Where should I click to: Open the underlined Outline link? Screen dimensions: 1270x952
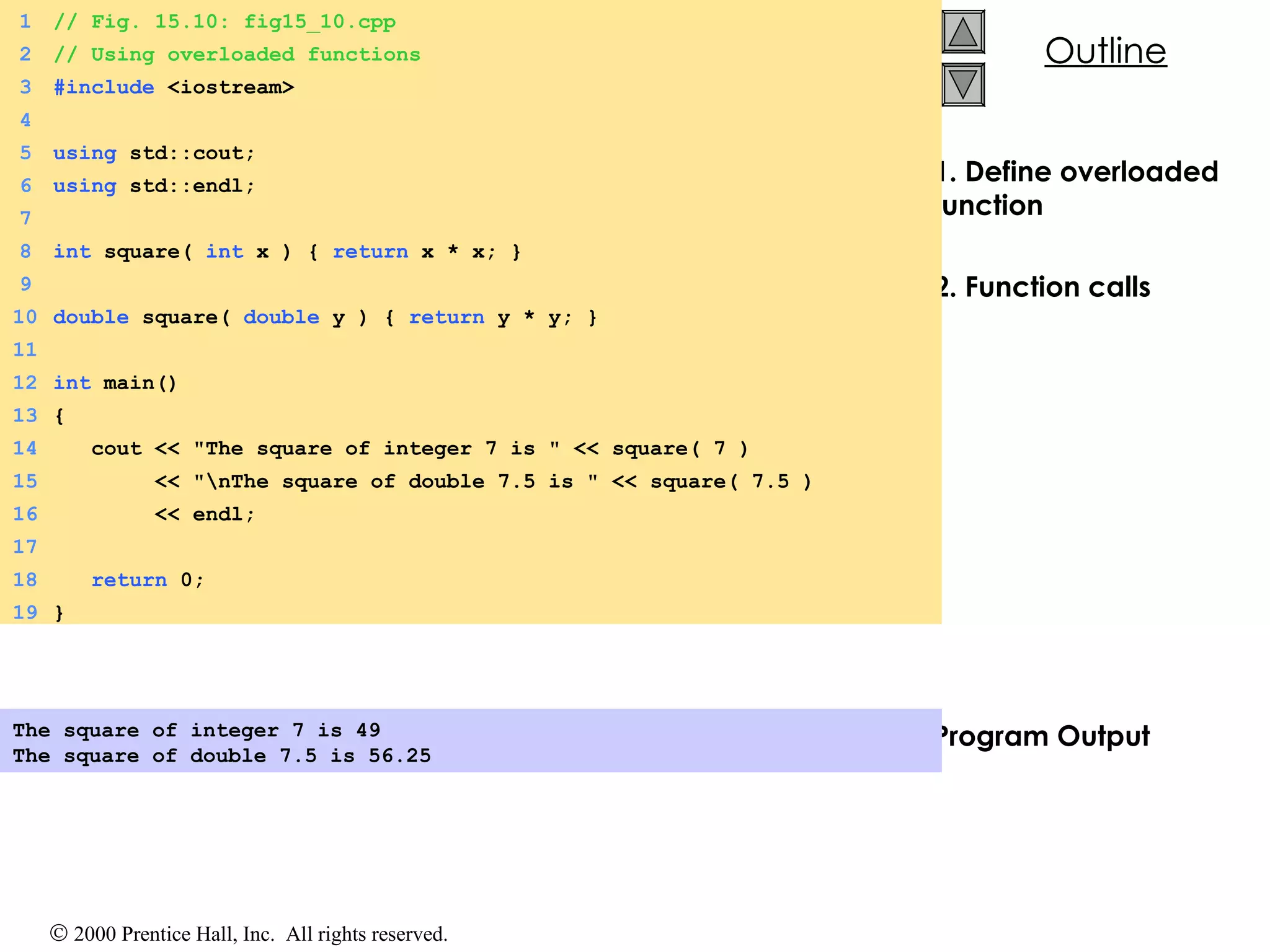coord(1106,51)
